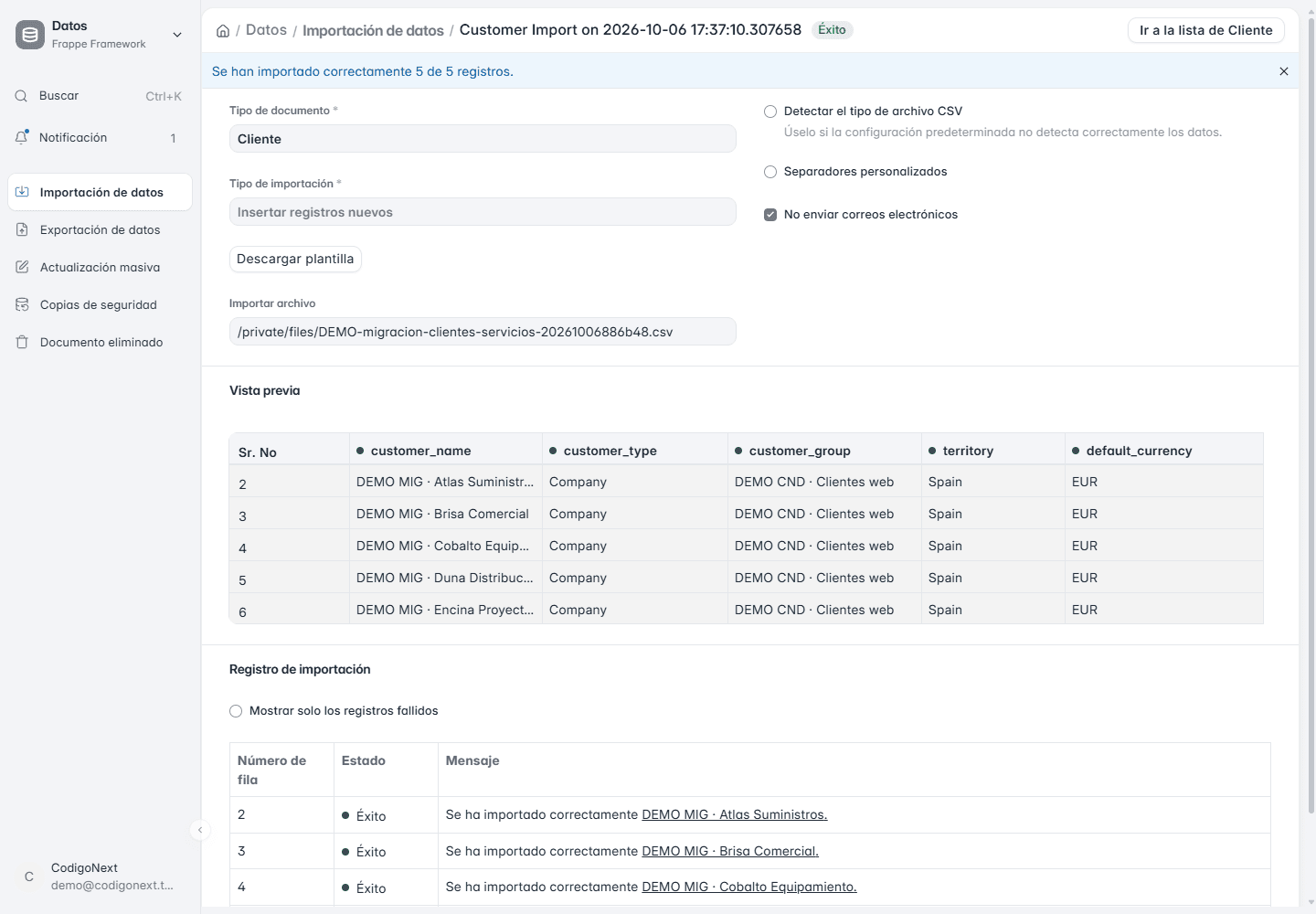This screenshot has width=1316, height=914.
Task: Click the customer_name column header
Action: coord(446,451)
